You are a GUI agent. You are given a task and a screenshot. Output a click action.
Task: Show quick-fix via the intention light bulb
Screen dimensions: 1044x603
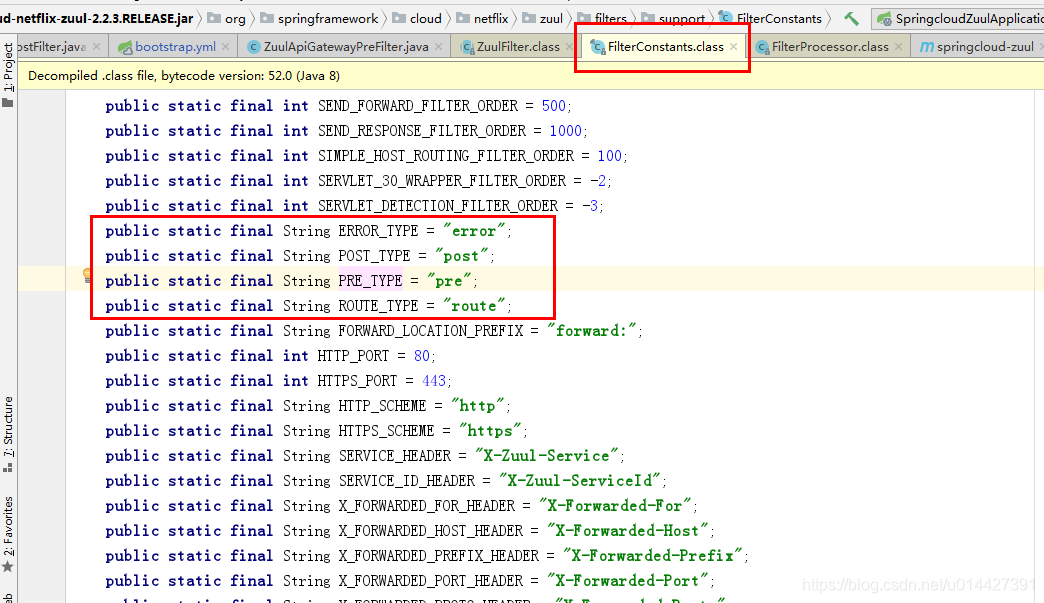point(87,275)
